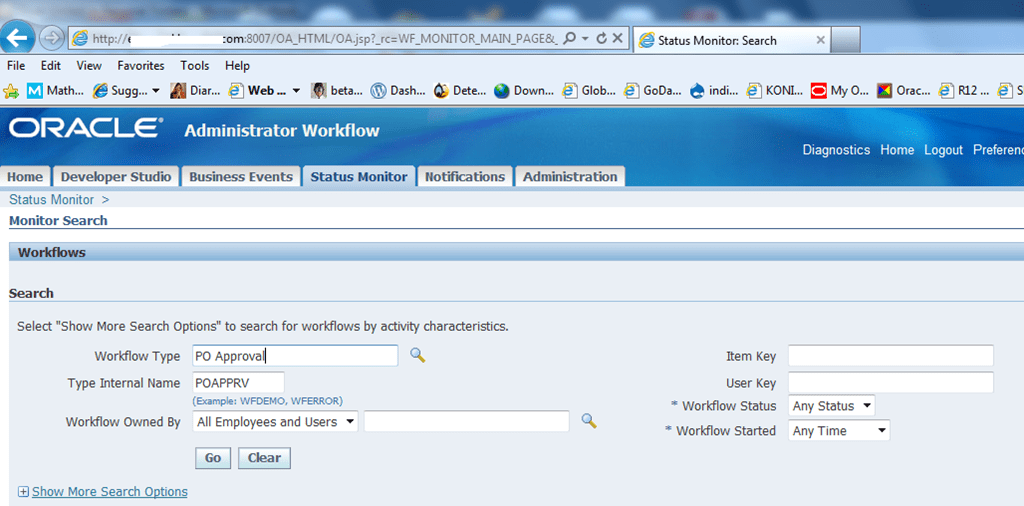Viewport: 1024px width, 506px height.
Task: Open the Orac... bookmark
Action: pos(904,91)
